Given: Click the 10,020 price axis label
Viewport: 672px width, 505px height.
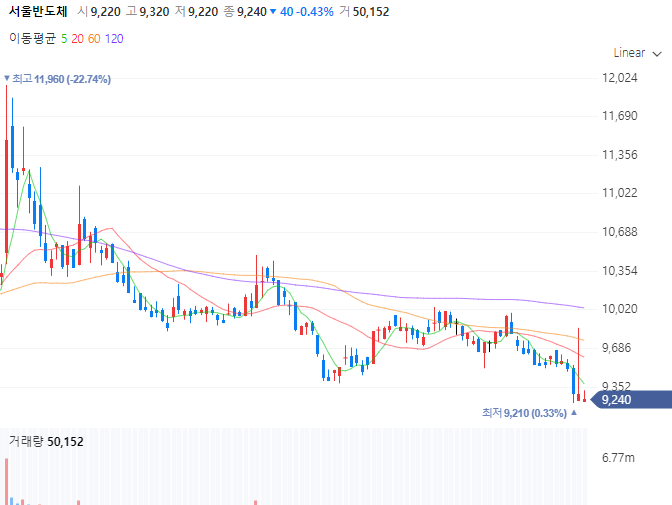Looking at the screenshot, I should click(x=620, y=309).
